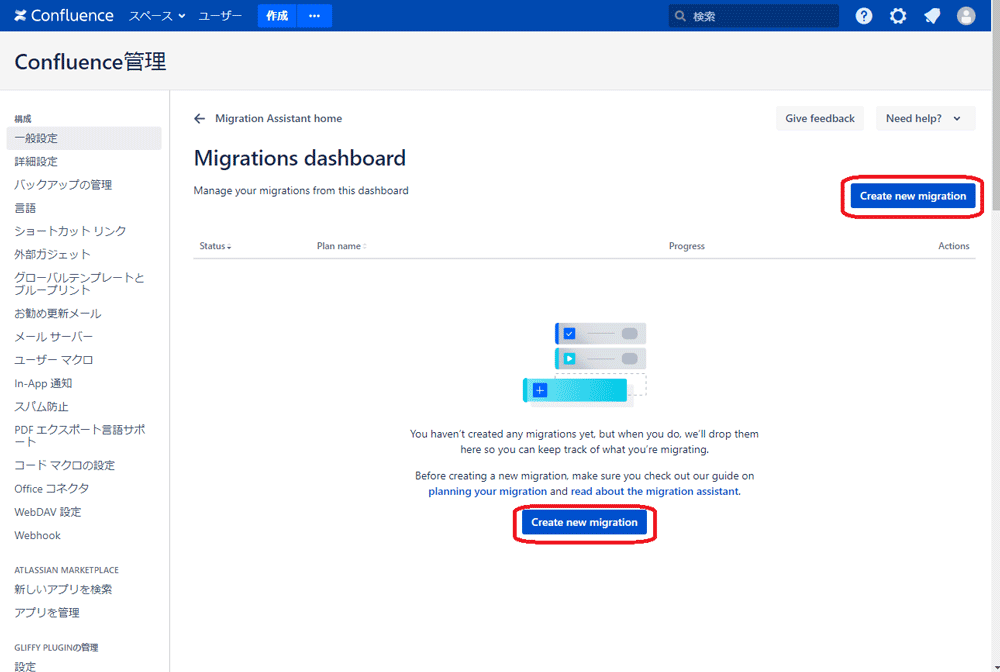
Task: Click the Progress column header
Action: click(x=687, y=246)
